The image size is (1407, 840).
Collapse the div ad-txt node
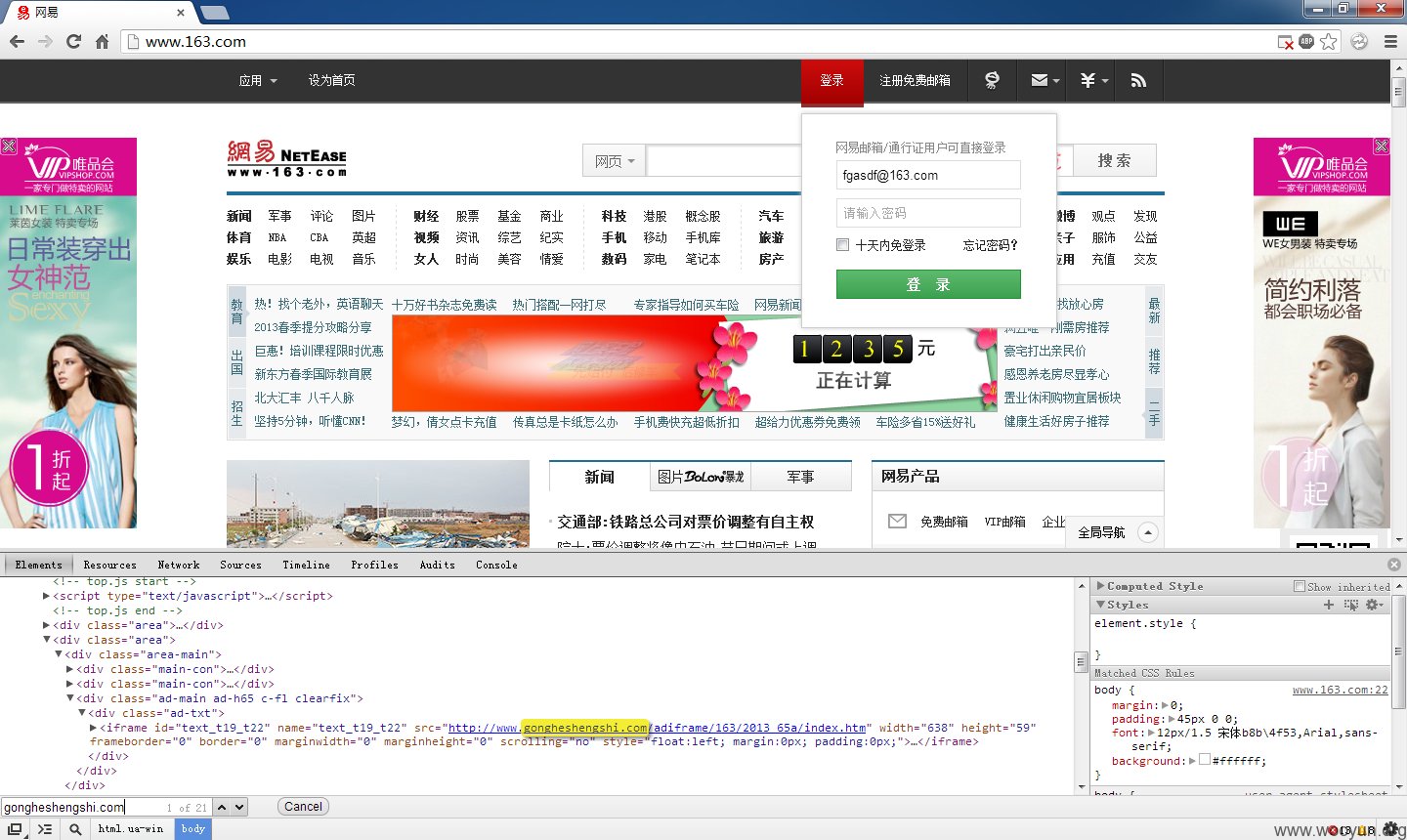click(x=82, y=713)
